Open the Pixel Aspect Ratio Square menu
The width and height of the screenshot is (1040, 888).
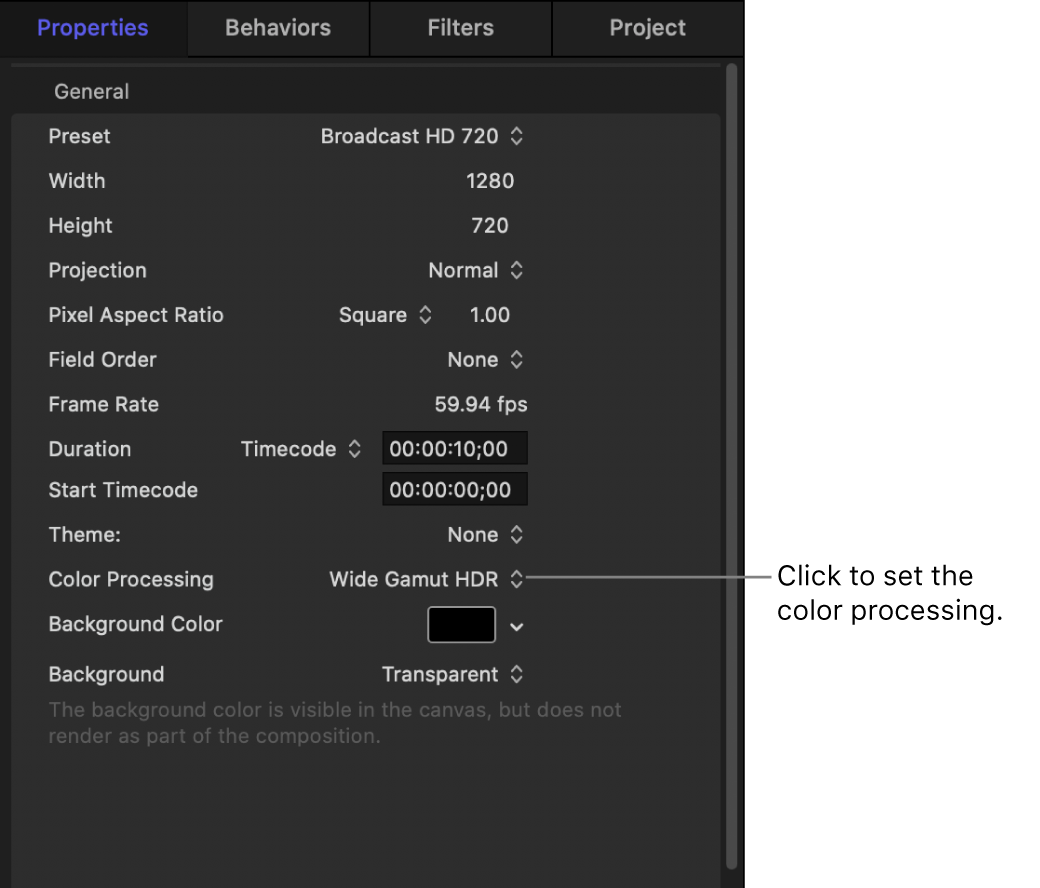pyautogui.click(x=385, y=315)
